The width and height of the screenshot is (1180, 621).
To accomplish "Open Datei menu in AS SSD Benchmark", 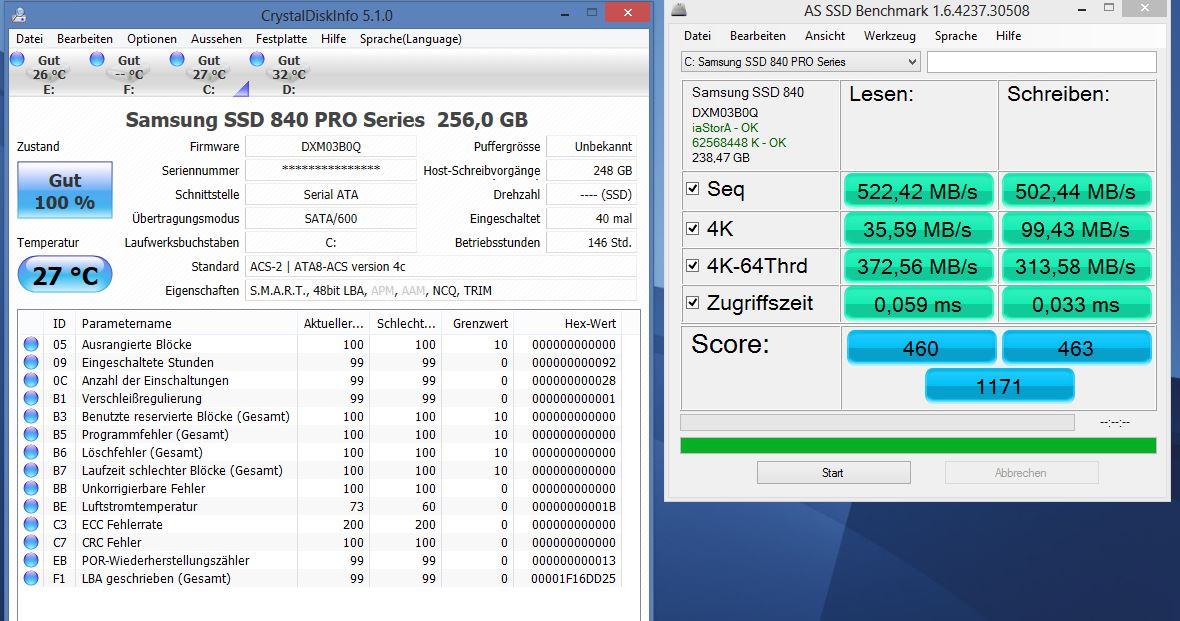I will point(698,35).
